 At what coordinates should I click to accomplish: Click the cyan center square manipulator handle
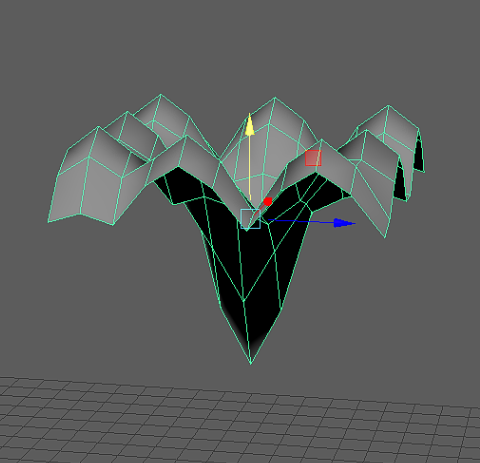250,219
